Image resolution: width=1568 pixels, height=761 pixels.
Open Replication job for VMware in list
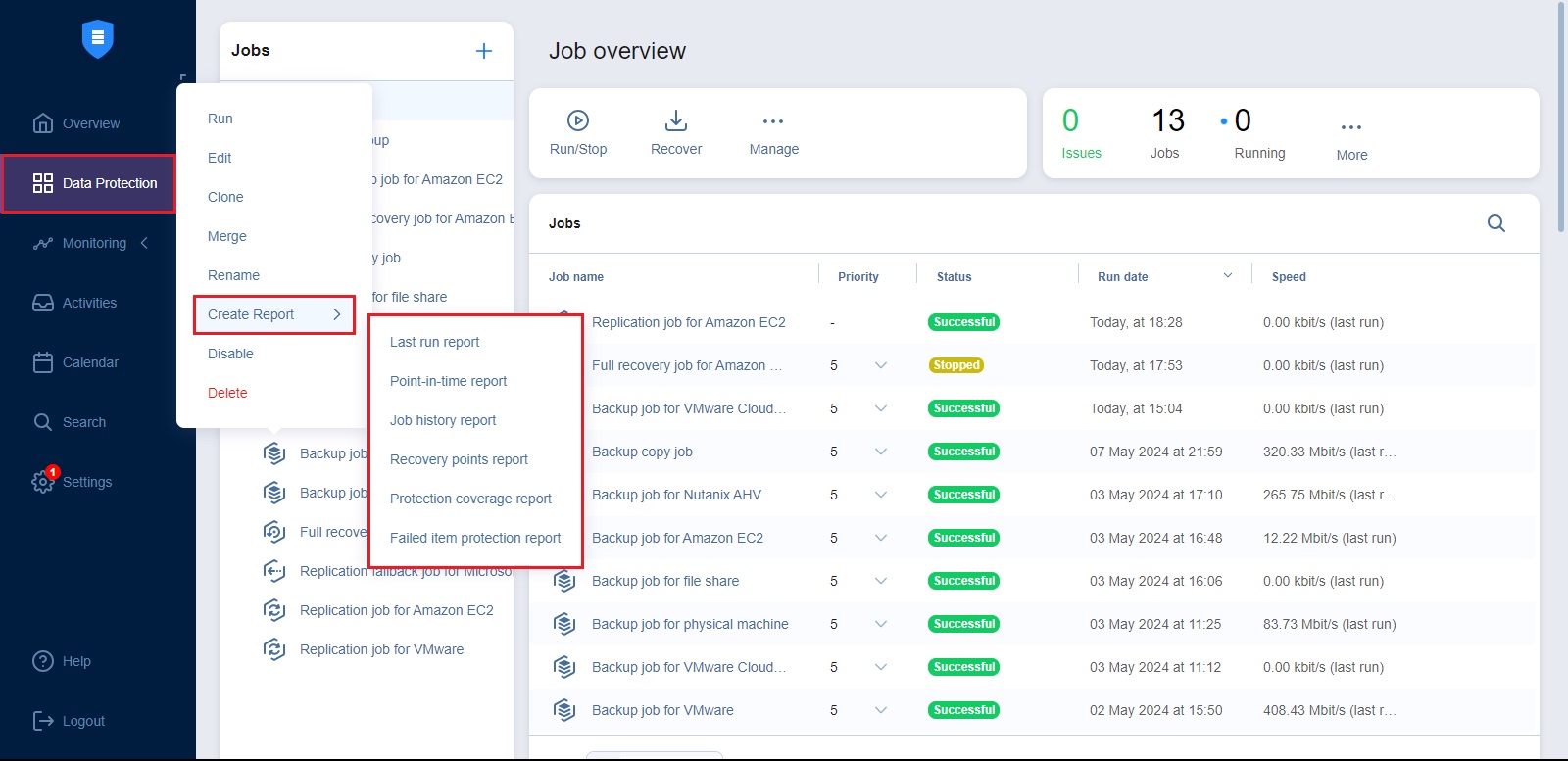click(381, 649)
